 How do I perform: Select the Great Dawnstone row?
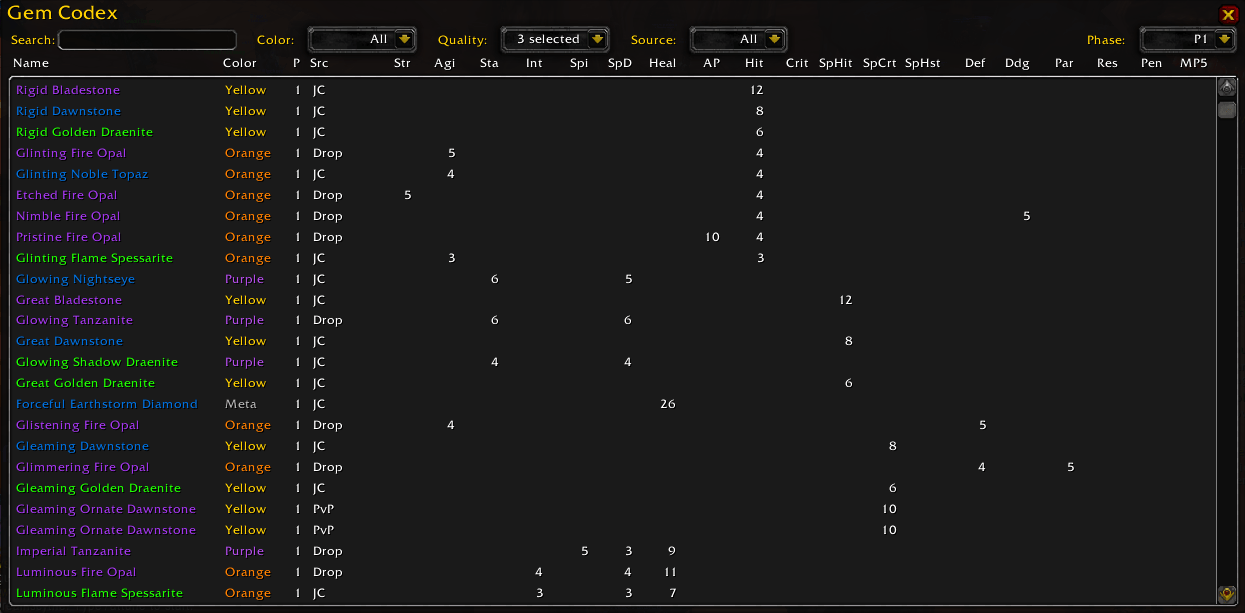click(x=612, y=341)
